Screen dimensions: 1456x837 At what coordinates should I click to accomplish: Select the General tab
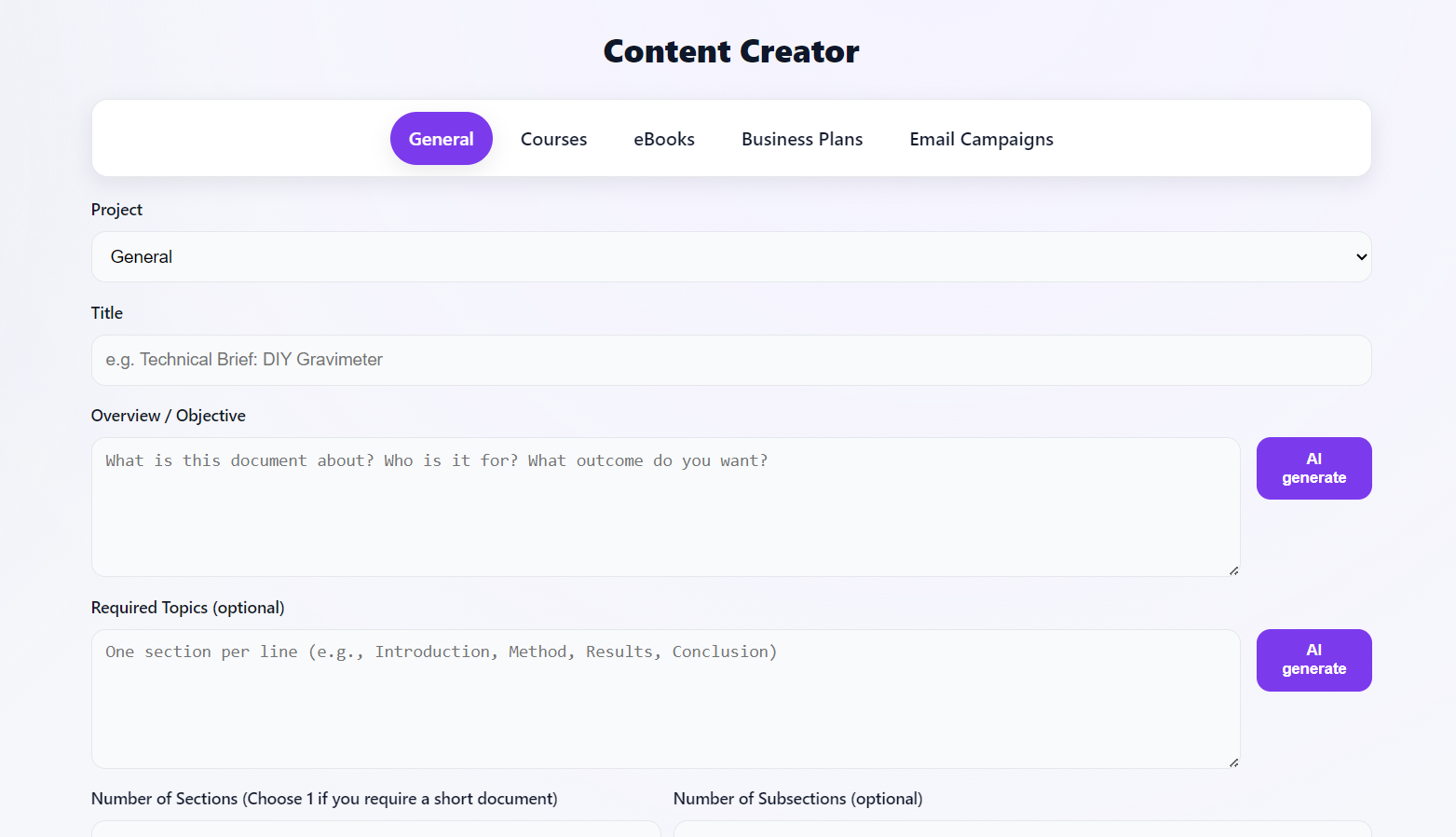441,138
